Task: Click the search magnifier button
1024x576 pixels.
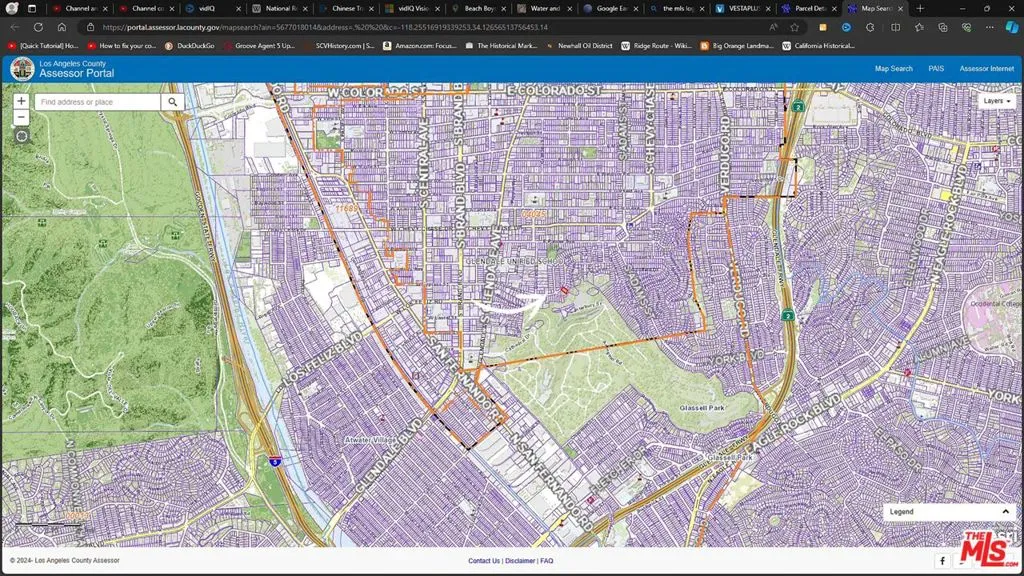Action: tap(172, 102)
